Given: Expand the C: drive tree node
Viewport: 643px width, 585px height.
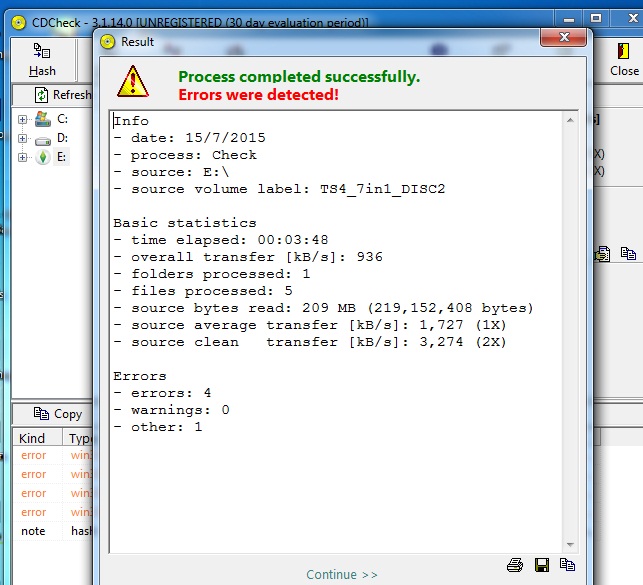Looking at the screenshot, I should coord(22,119).
